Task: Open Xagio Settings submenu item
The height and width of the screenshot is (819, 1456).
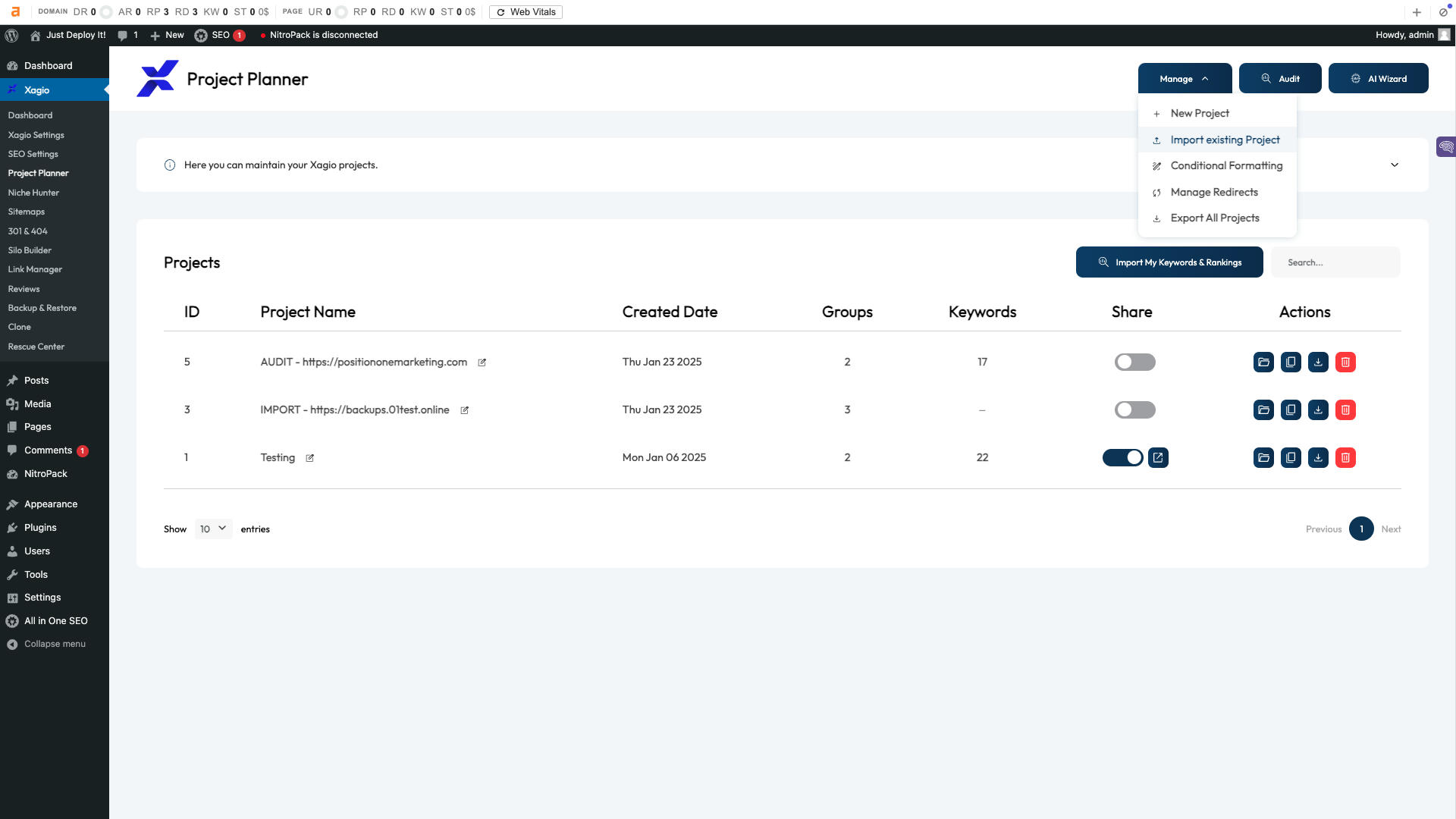Action: coord(36,135)
